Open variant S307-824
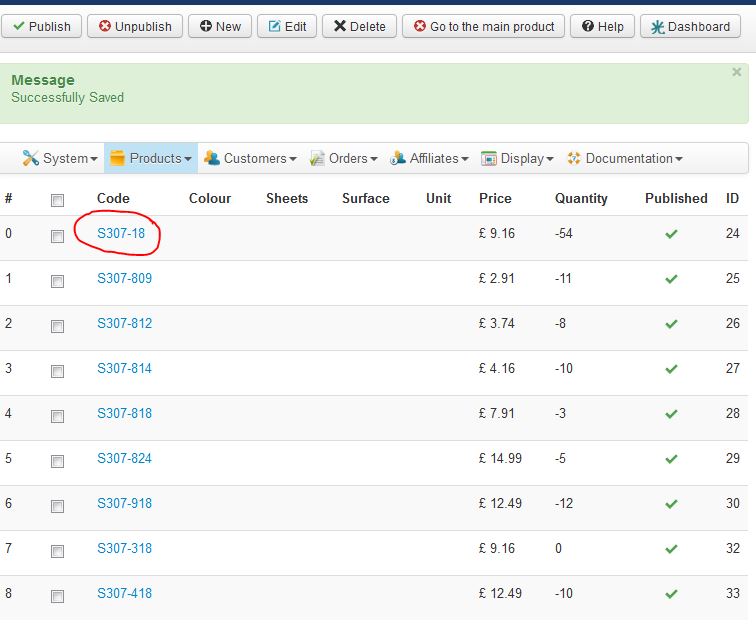The image size is (756, 629). pyautogui.click(x=124, y=458)
